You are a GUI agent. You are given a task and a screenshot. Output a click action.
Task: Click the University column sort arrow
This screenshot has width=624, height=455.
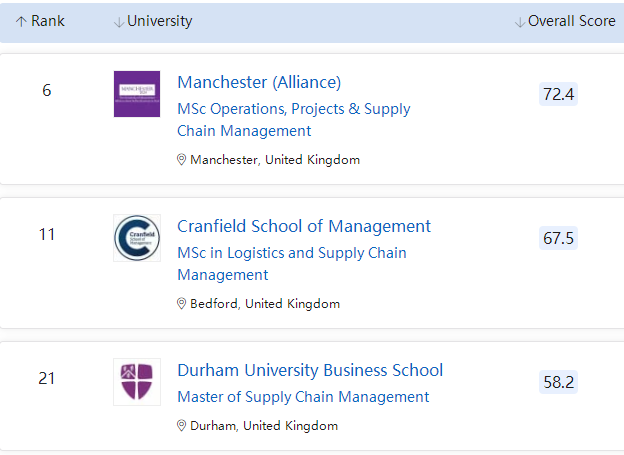(119, 22)
